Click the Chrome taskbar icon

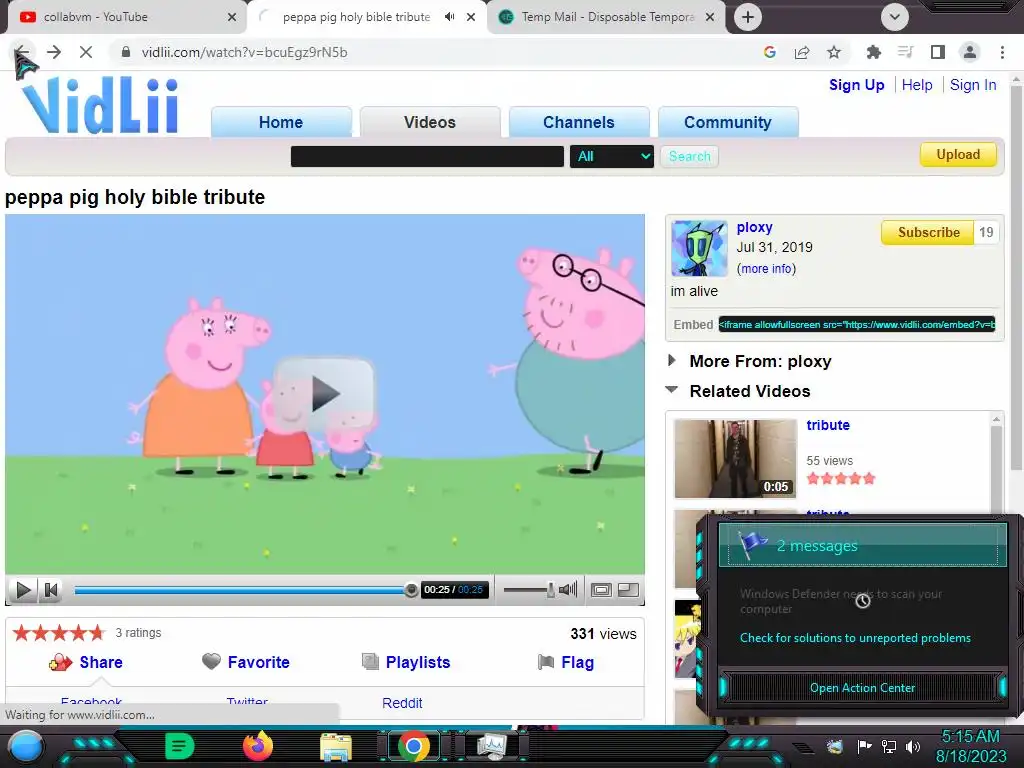click(414, 746)
